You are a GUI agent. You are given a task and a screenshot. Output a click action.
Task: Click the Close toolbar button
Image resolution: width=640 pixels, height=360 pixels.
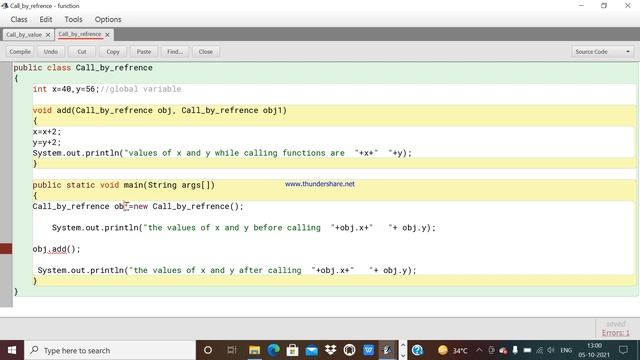(206, 52)
